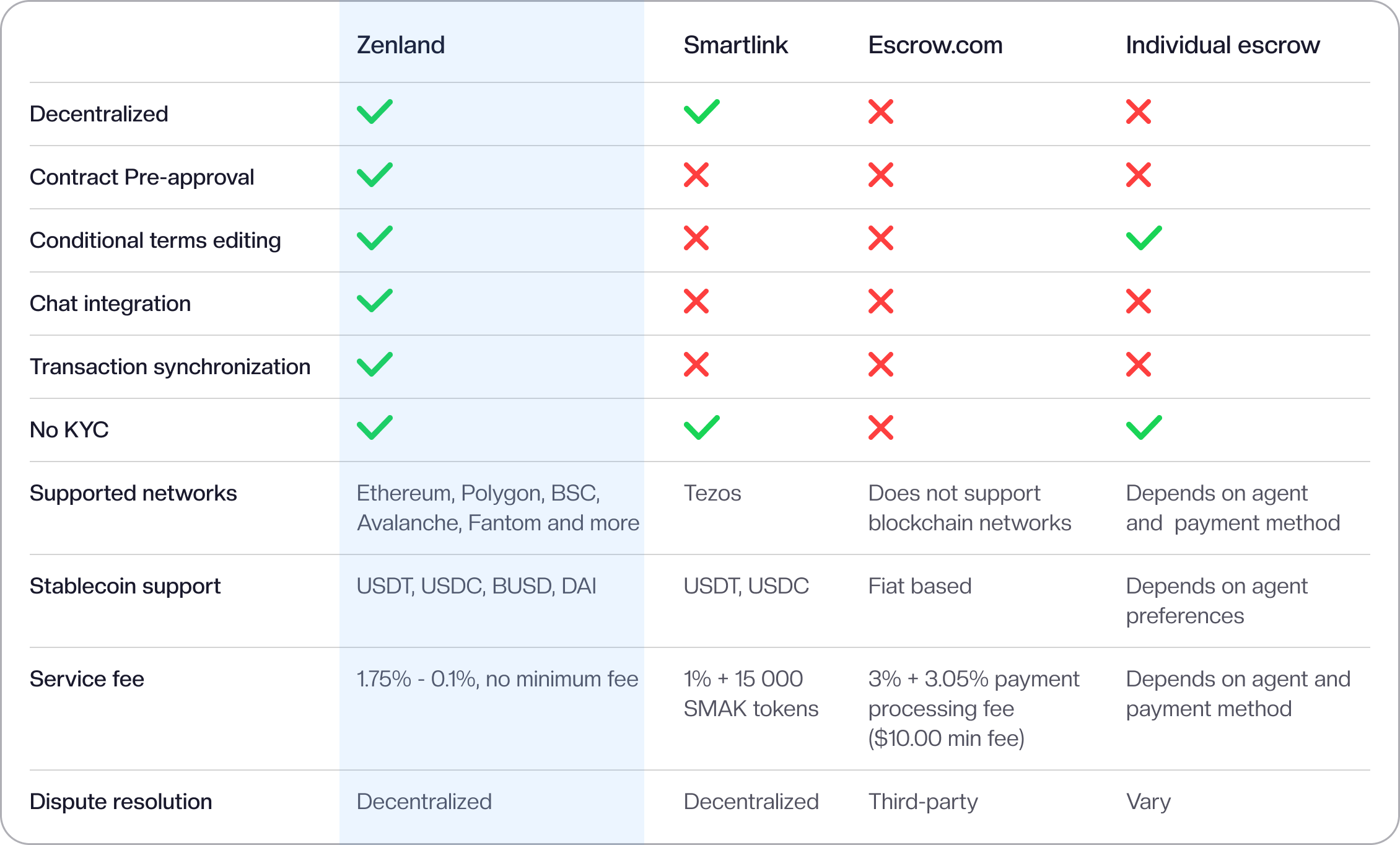Select the Zenland column header
This screenshot has width=1400, height=845.
[x=401, y=45]
